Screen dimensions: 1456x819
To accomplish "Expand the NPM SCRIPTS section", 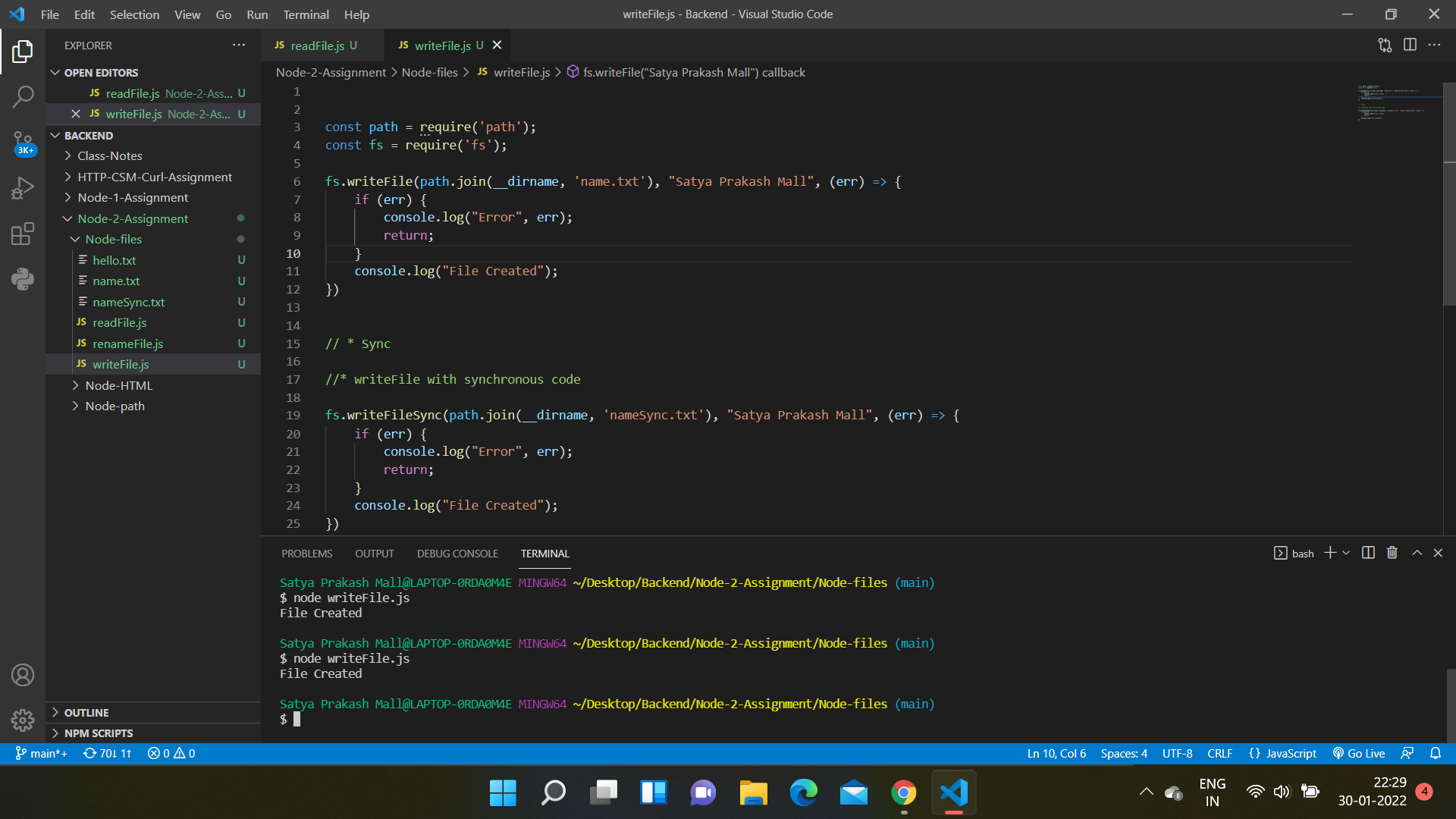I will [153, 733].
